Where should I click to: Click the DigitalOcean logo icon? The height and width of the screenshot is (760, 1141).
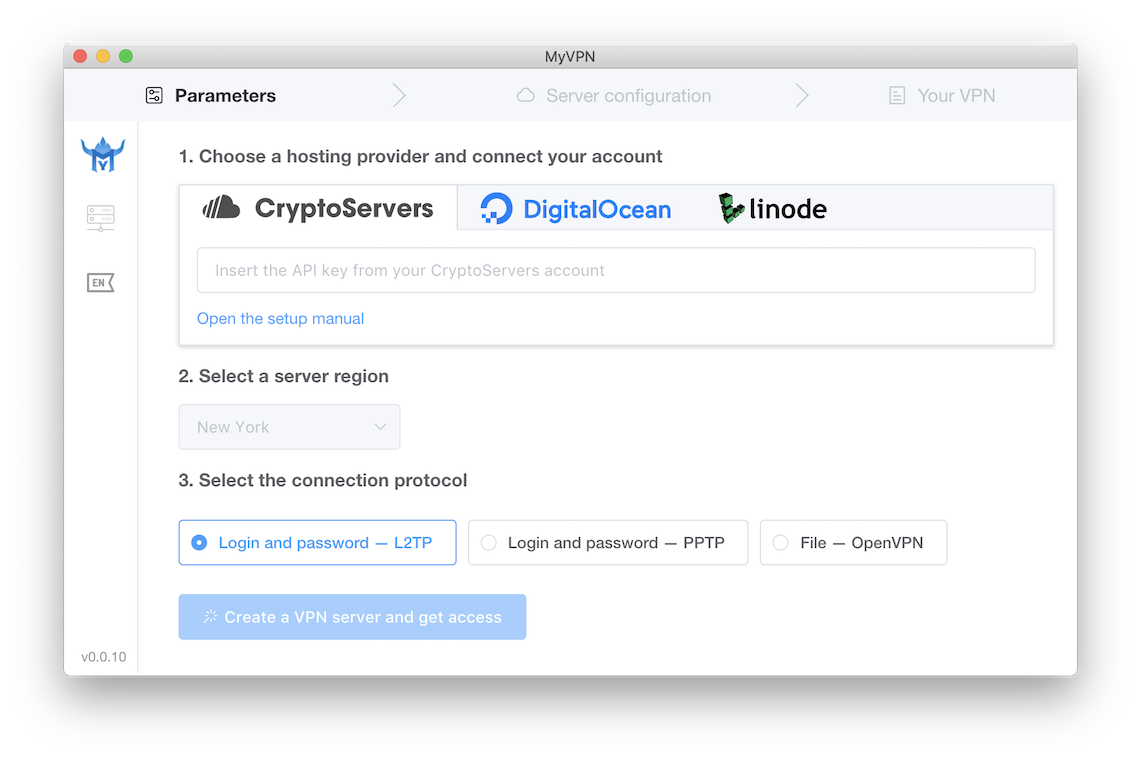[496, 209]
